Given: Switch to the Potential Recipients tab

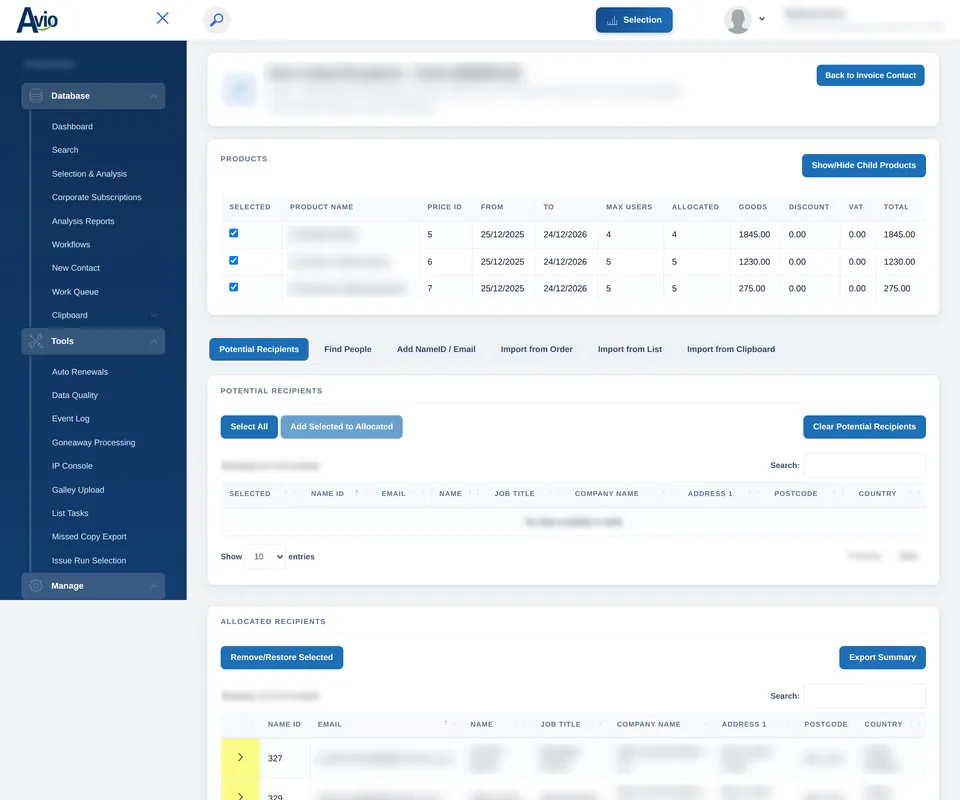Looking at the screenshot, I should [x=259, y=350].
